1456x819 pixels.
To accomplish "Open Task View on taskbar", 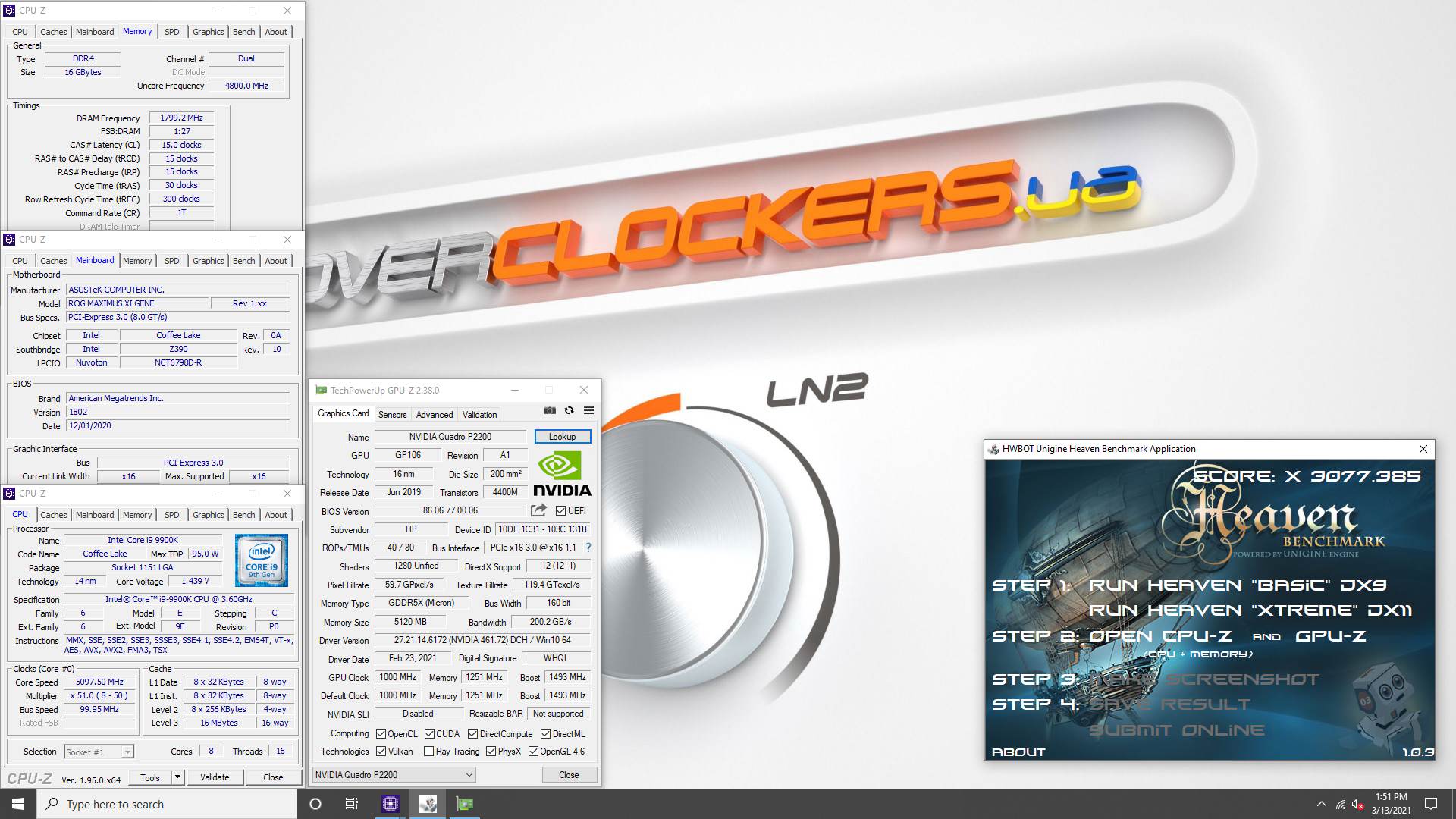I will tap(352, 804).
